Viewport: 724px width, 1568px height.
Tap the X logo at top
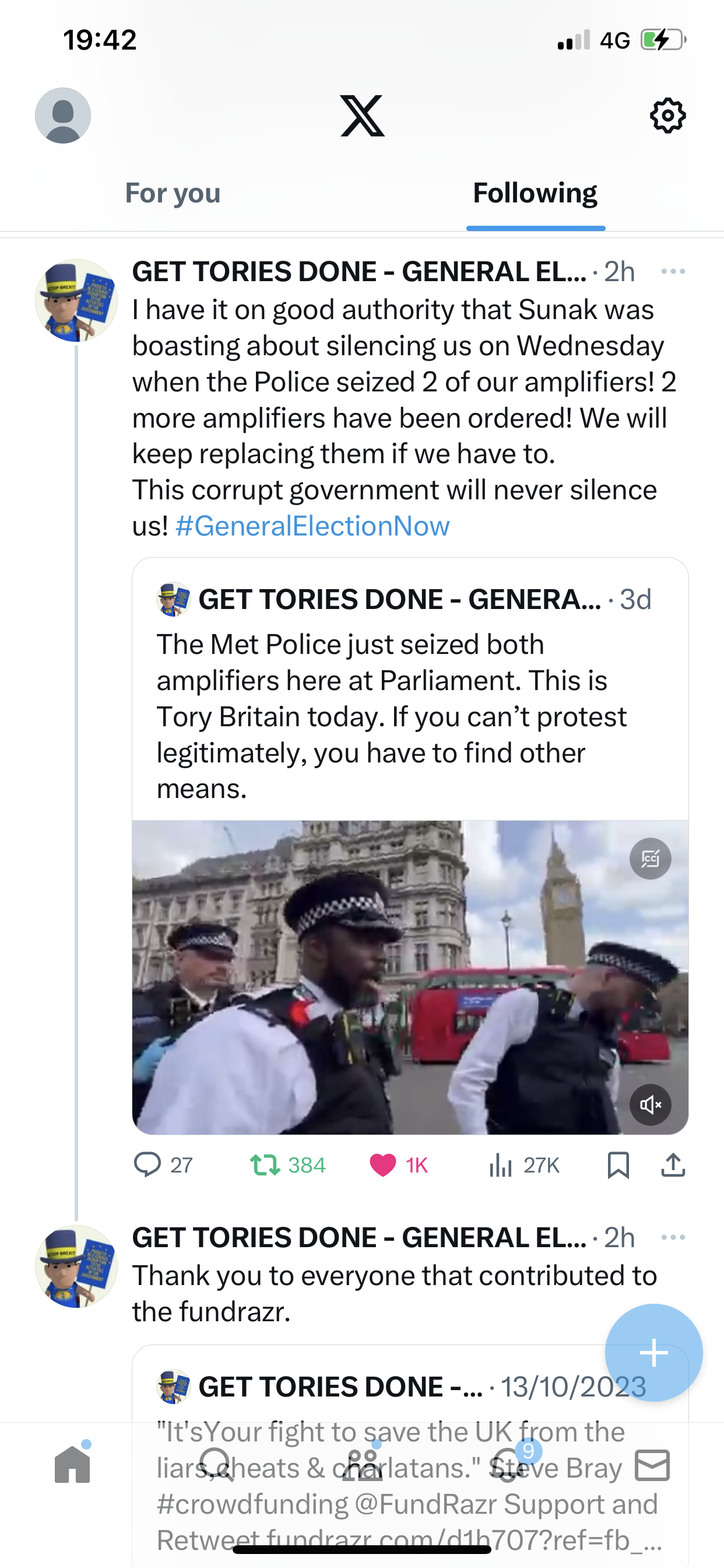click(362, 115)
